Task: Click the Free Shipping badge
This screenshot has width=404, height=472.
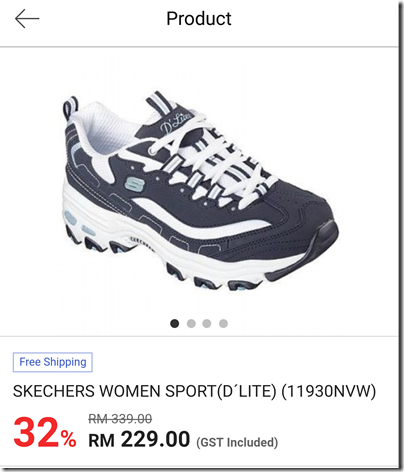Action: click(x=53, y=362)
